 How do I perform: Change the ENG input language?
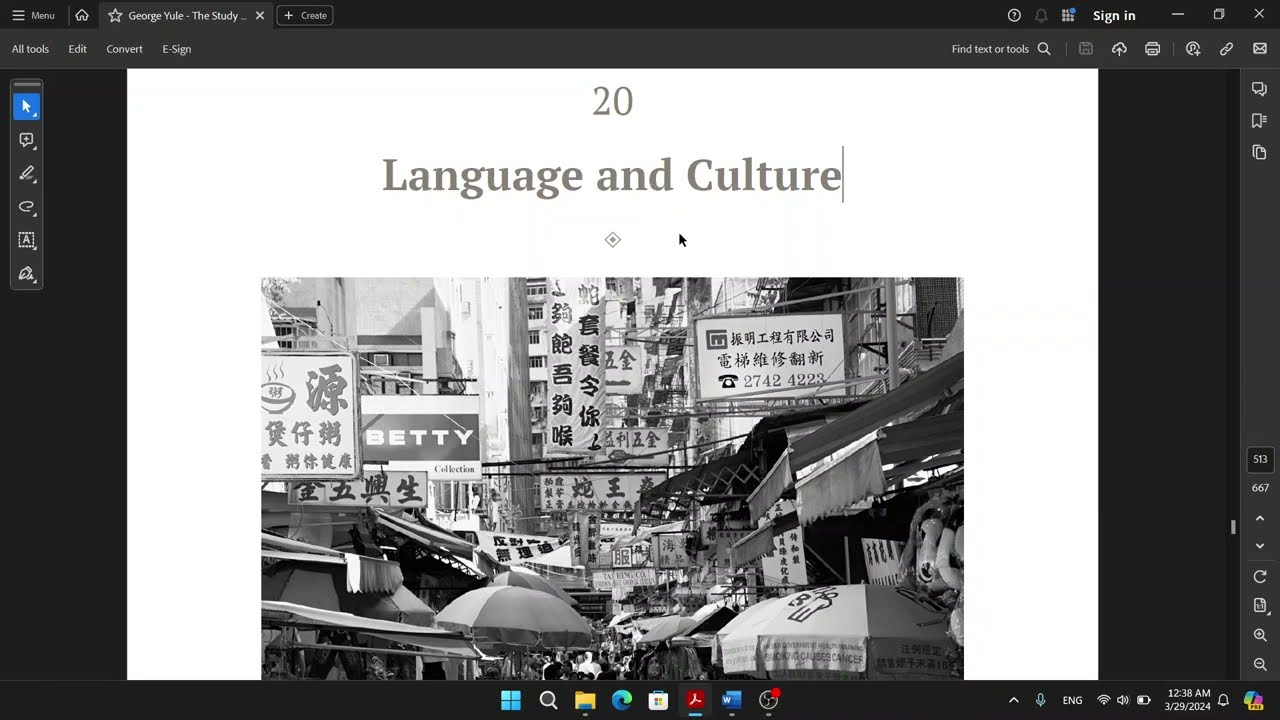tap(1072, 700)
